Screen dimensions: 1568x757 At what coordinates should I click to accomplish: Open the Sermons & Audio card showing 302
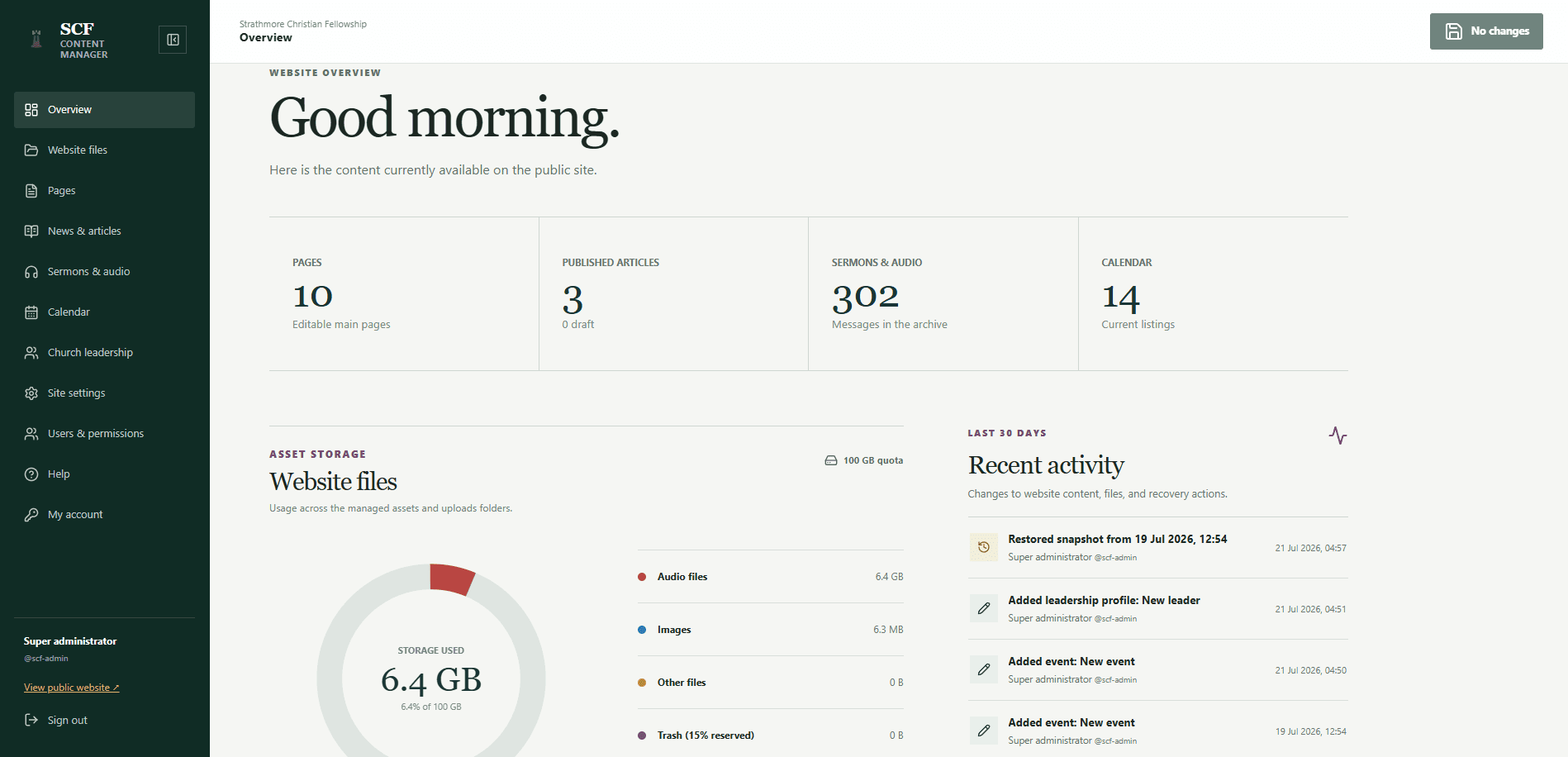[x=943, y=294]
